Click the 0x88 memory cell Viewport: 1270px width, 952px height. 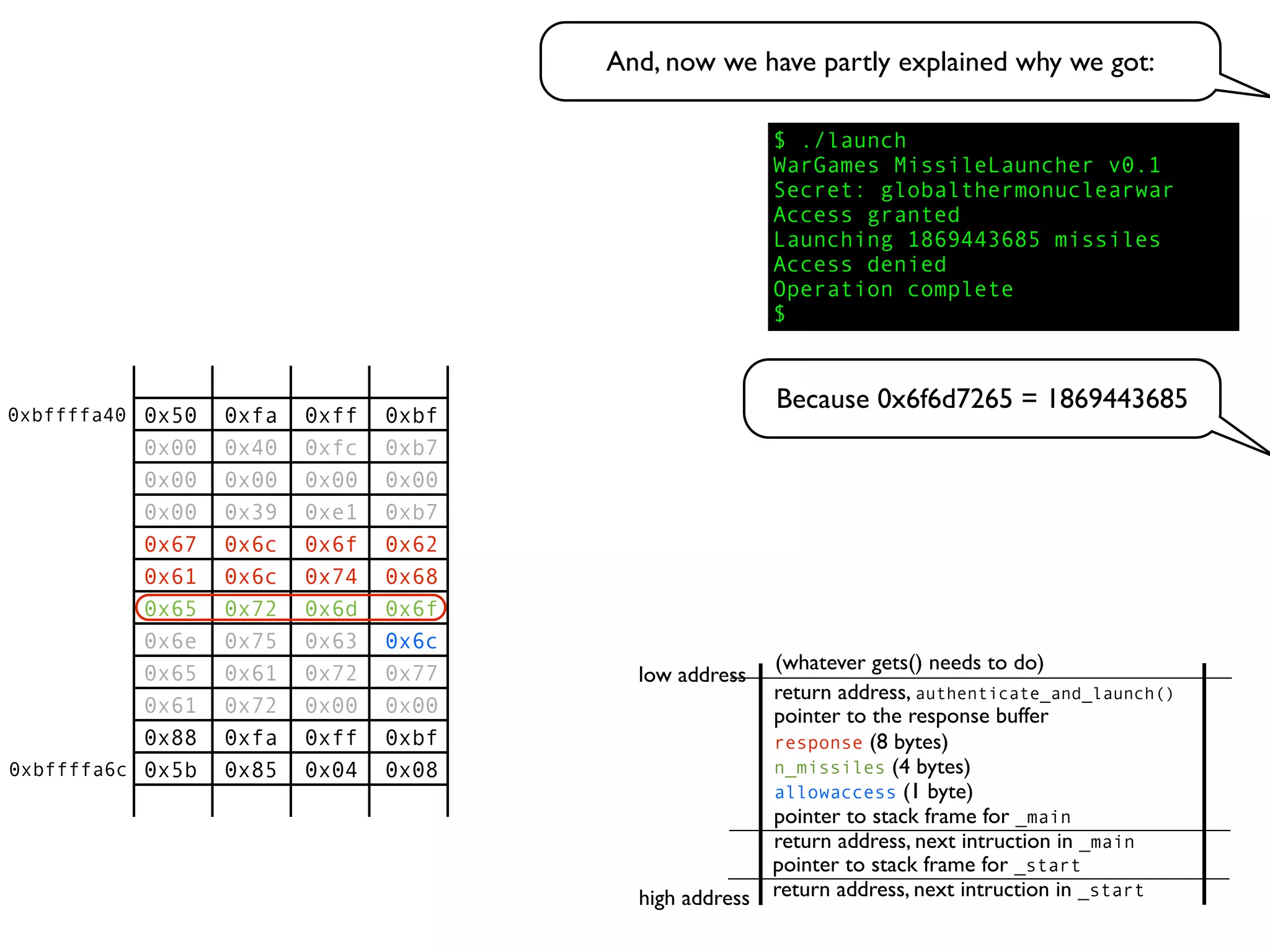click(171, 738)
